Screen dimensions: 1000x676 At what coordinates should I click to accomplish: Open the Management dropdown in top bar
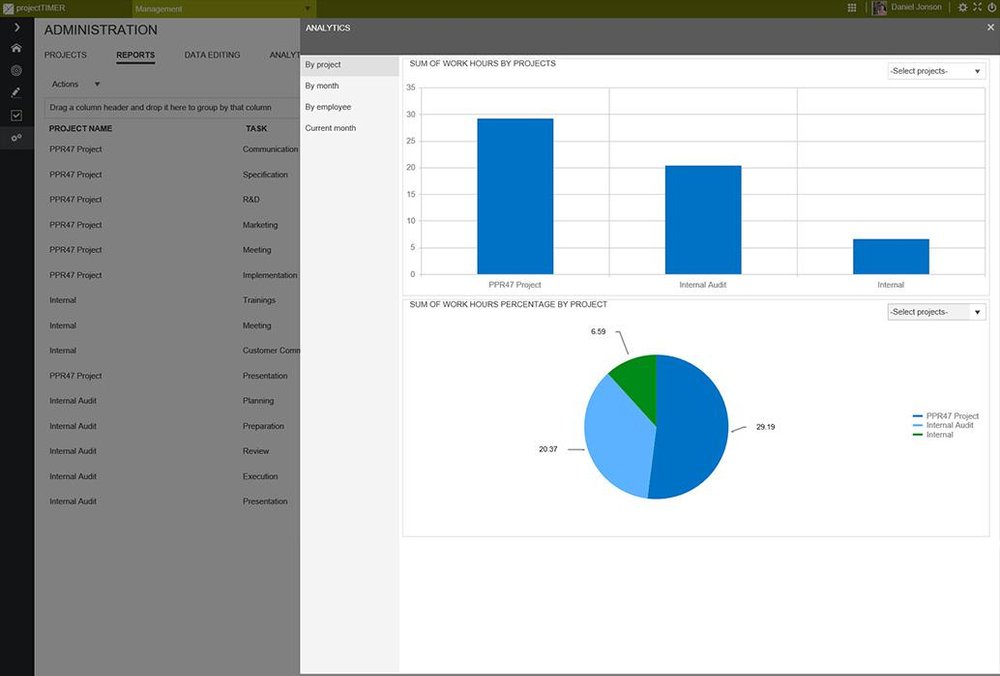(x=223, y=9)
